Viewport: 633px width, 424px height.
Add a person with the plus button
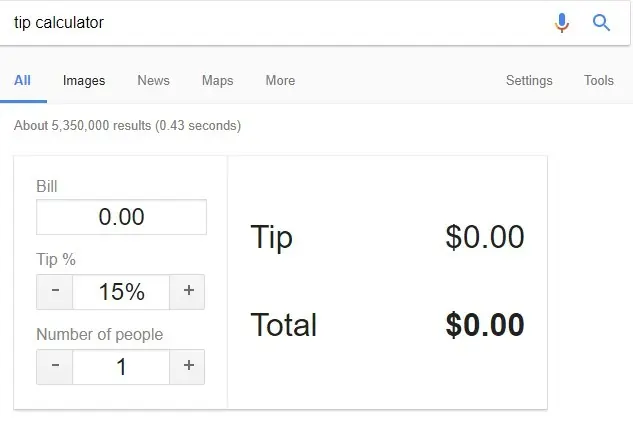(188, 366)
